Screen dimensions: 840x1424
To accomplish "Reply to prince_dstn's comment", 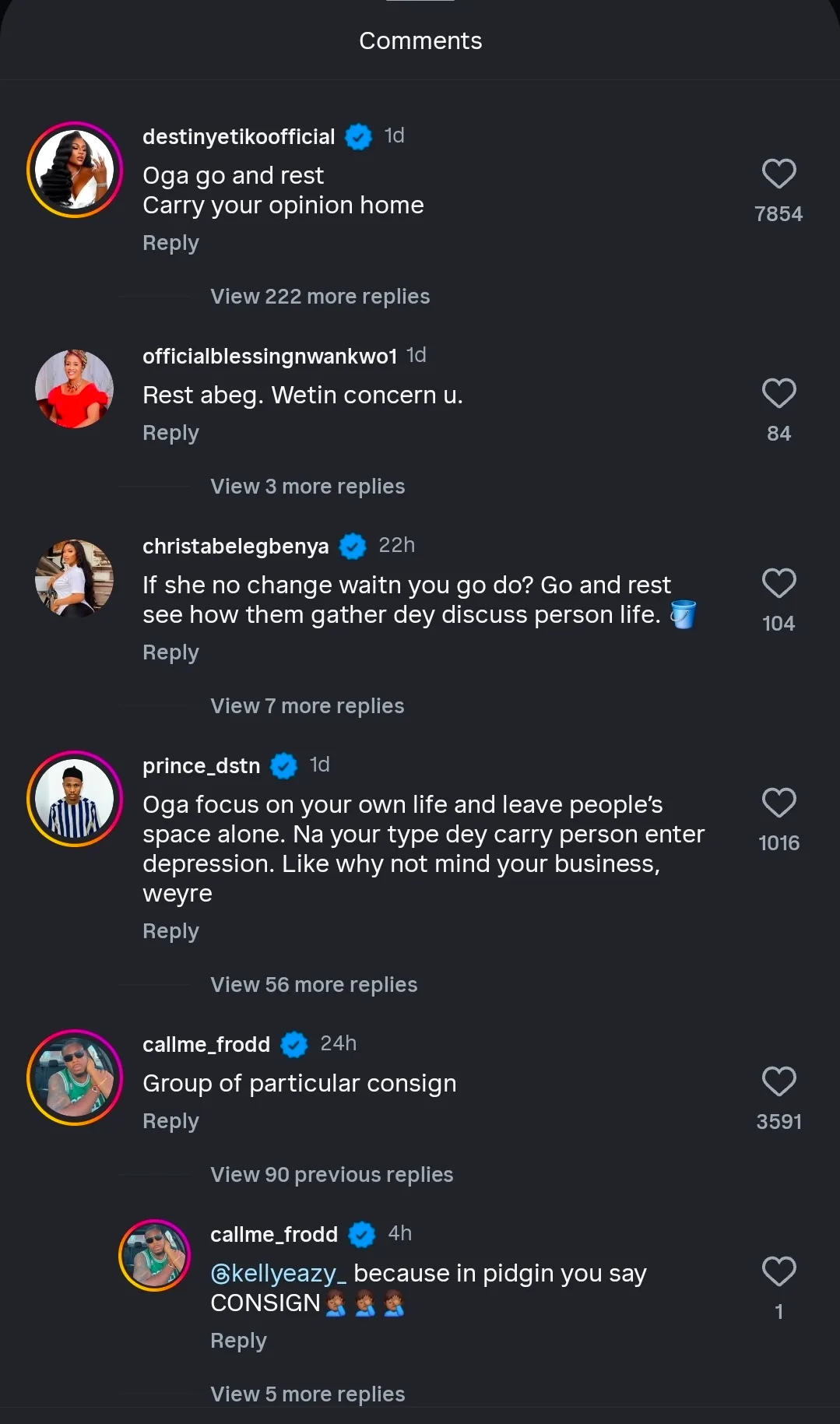I will click(170, 932).
